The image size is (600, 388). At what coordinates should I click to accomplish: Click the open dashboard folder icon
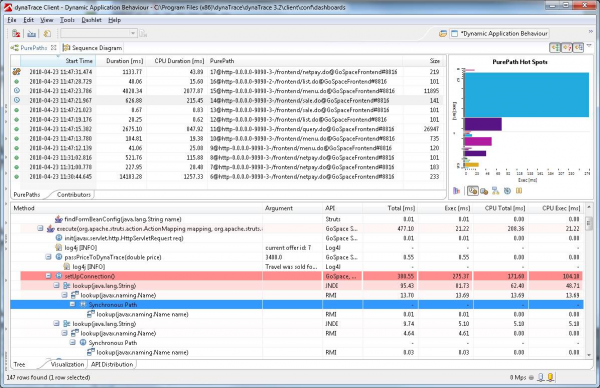443,34
